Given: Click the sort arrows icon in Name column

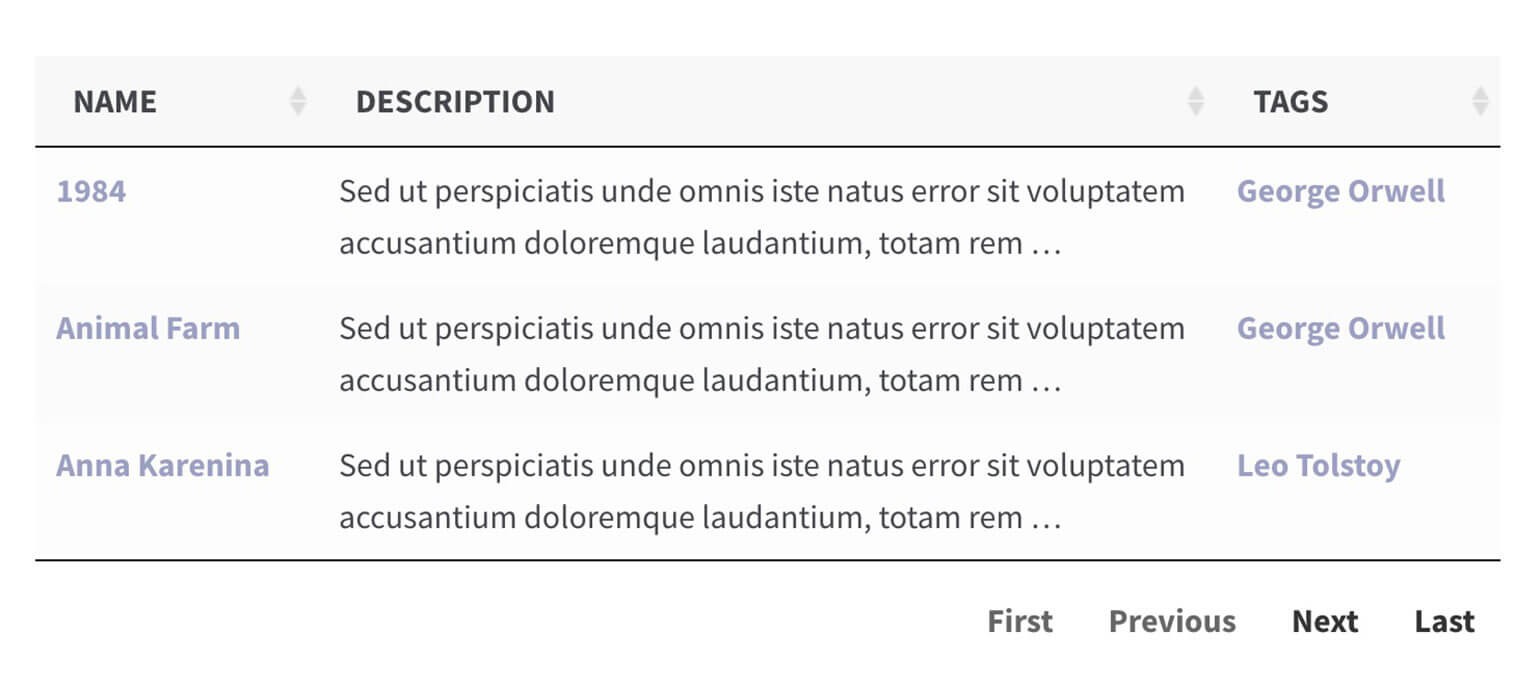Looking at the screenshot, I should click(297, 101).
